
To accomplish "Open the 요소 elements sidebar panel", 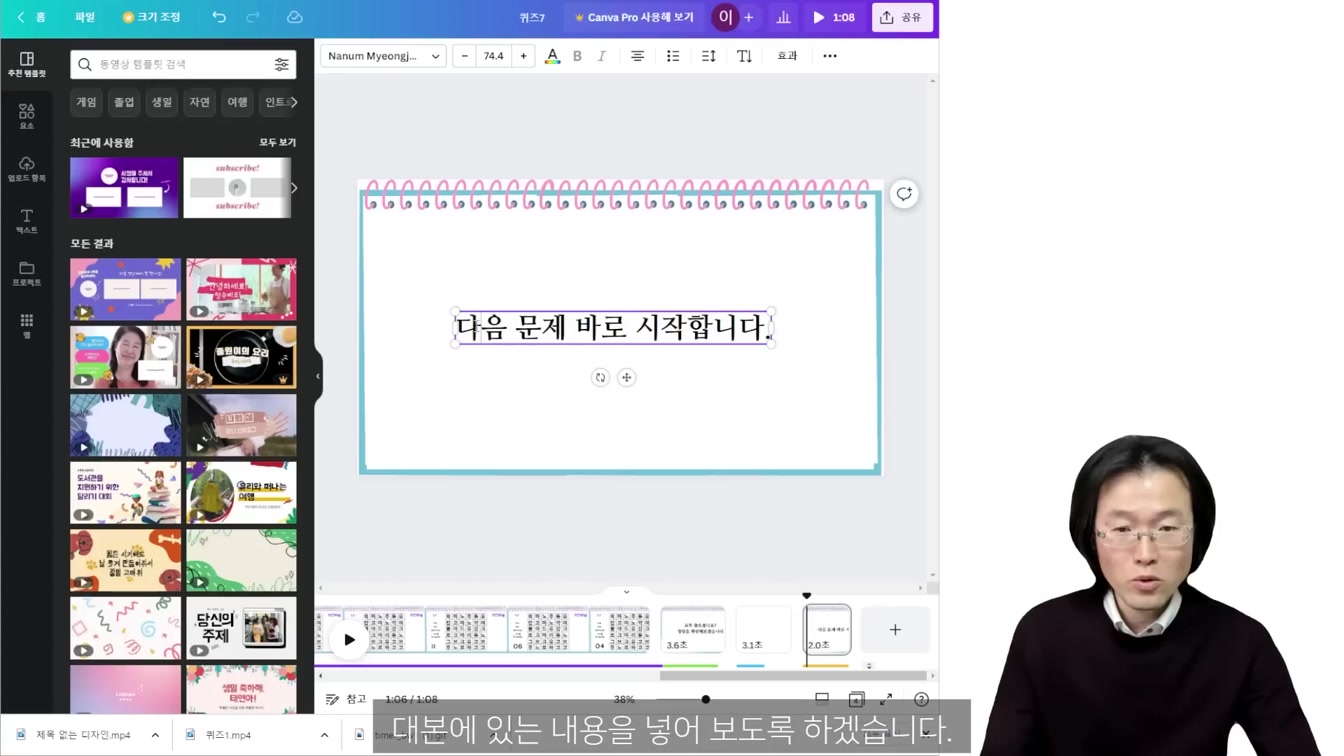I will click(x=27, y=116).
